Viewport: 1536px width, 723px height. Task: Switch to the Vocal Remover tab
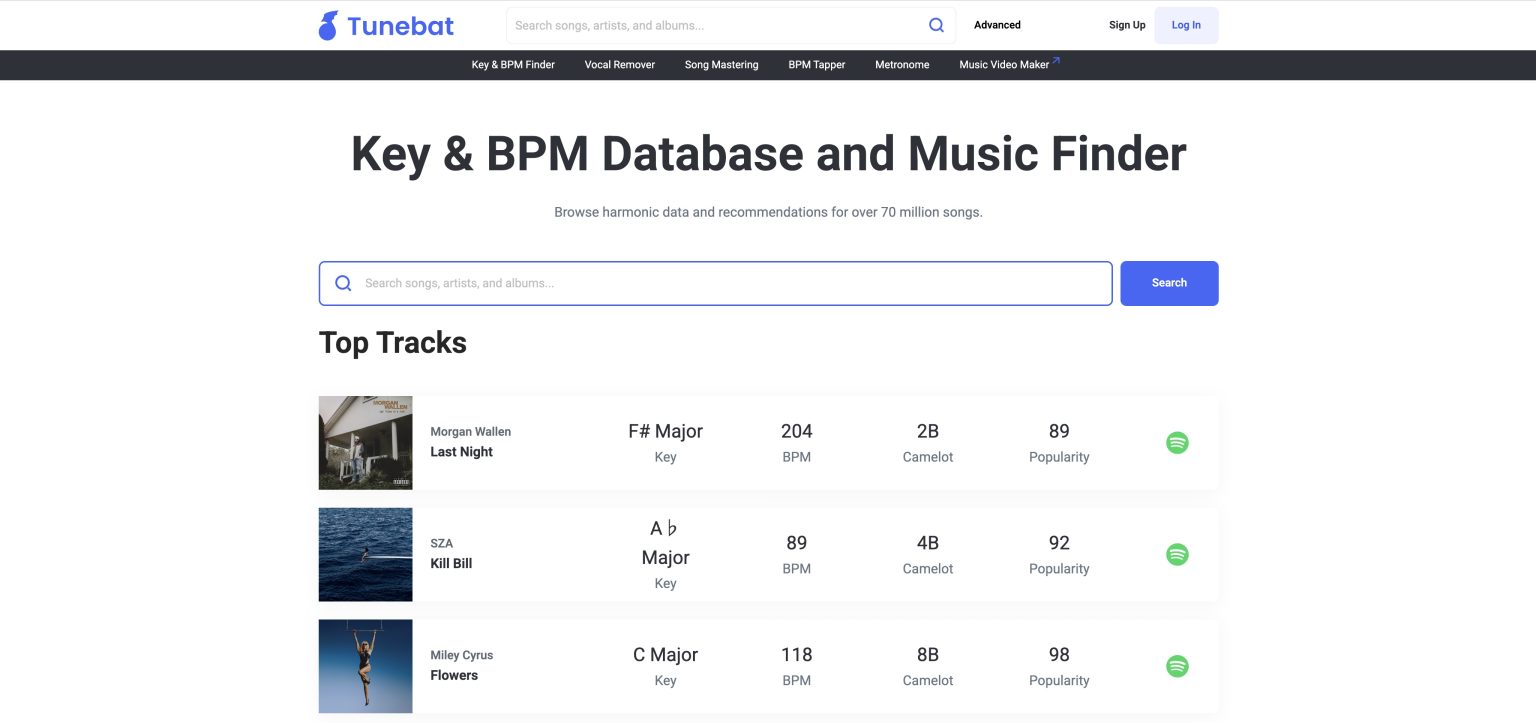pyautogui.click(x=619, y=64)
